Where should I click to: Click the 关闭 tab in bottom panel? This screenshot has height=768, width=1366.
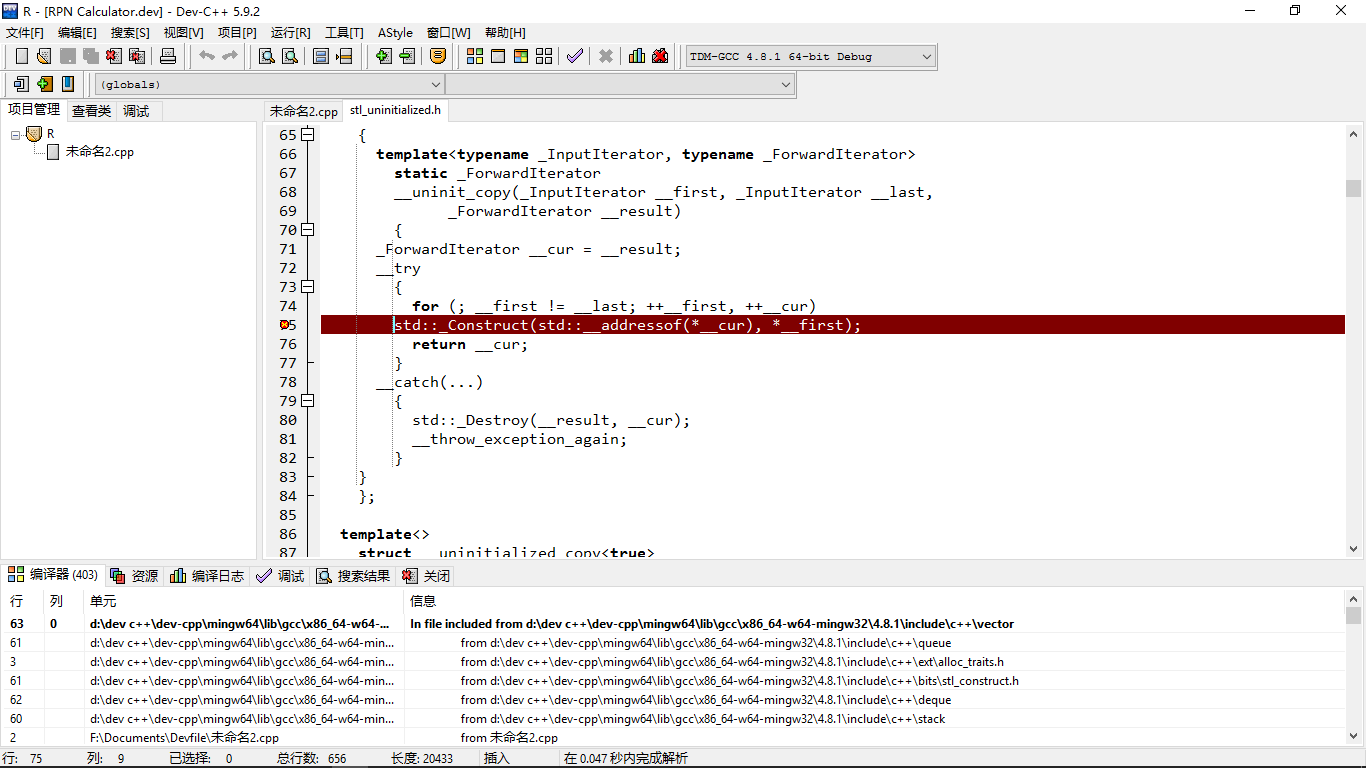pyautogui.click(x=426, y=576)
